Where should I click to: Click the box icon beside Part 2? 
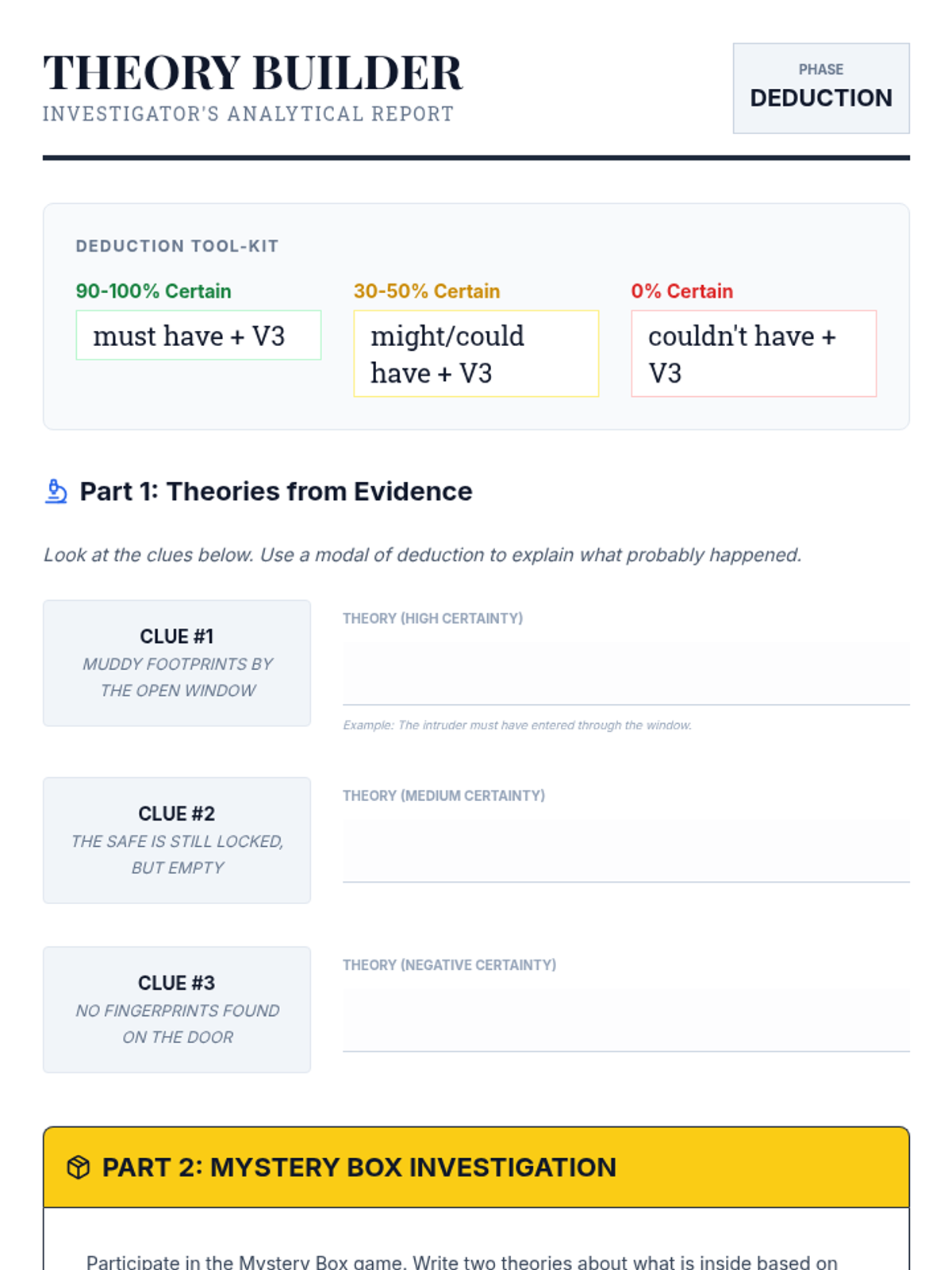[78, 1168]
